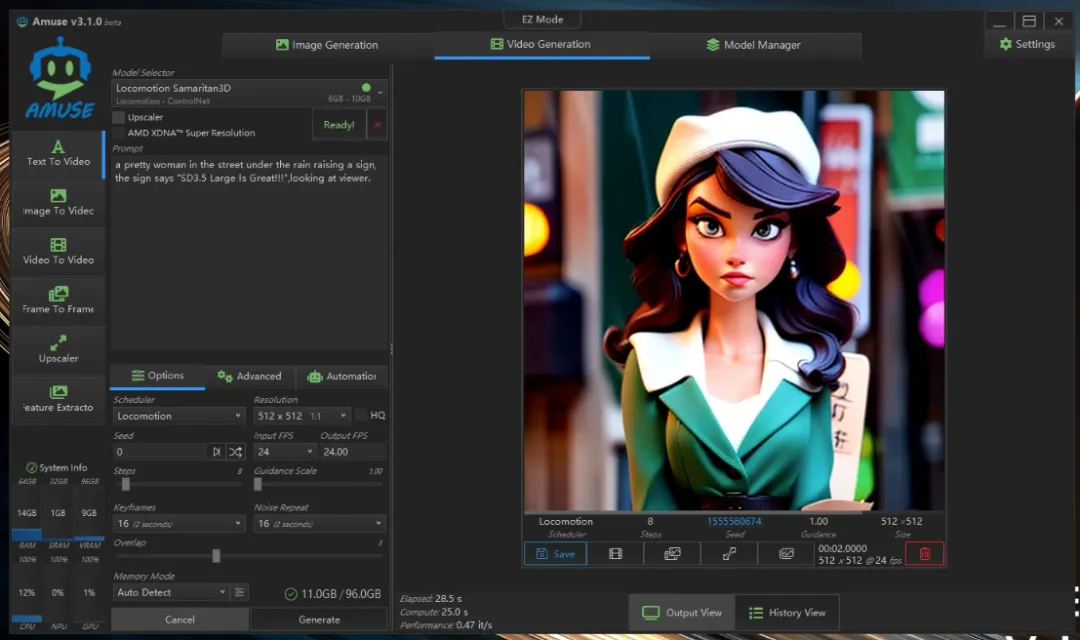This screenshot has height=640, width=1080.
Task: Delete the generated video with the trash icon
Action: pyautogui.click(x=924, y=553)
